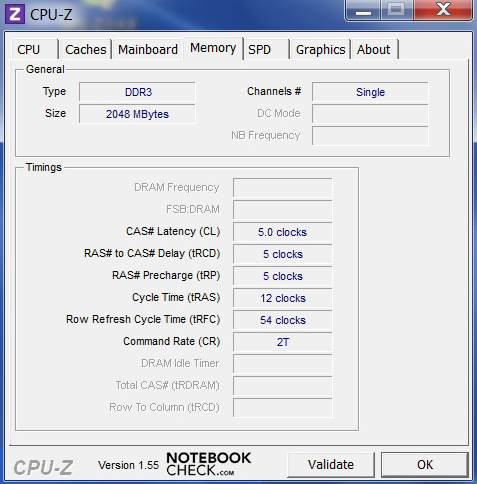The image size is (477, 484).
Task: Click the tRCD value field of 5 clocks
Action: pyautogui.click(x=283, y=254)
